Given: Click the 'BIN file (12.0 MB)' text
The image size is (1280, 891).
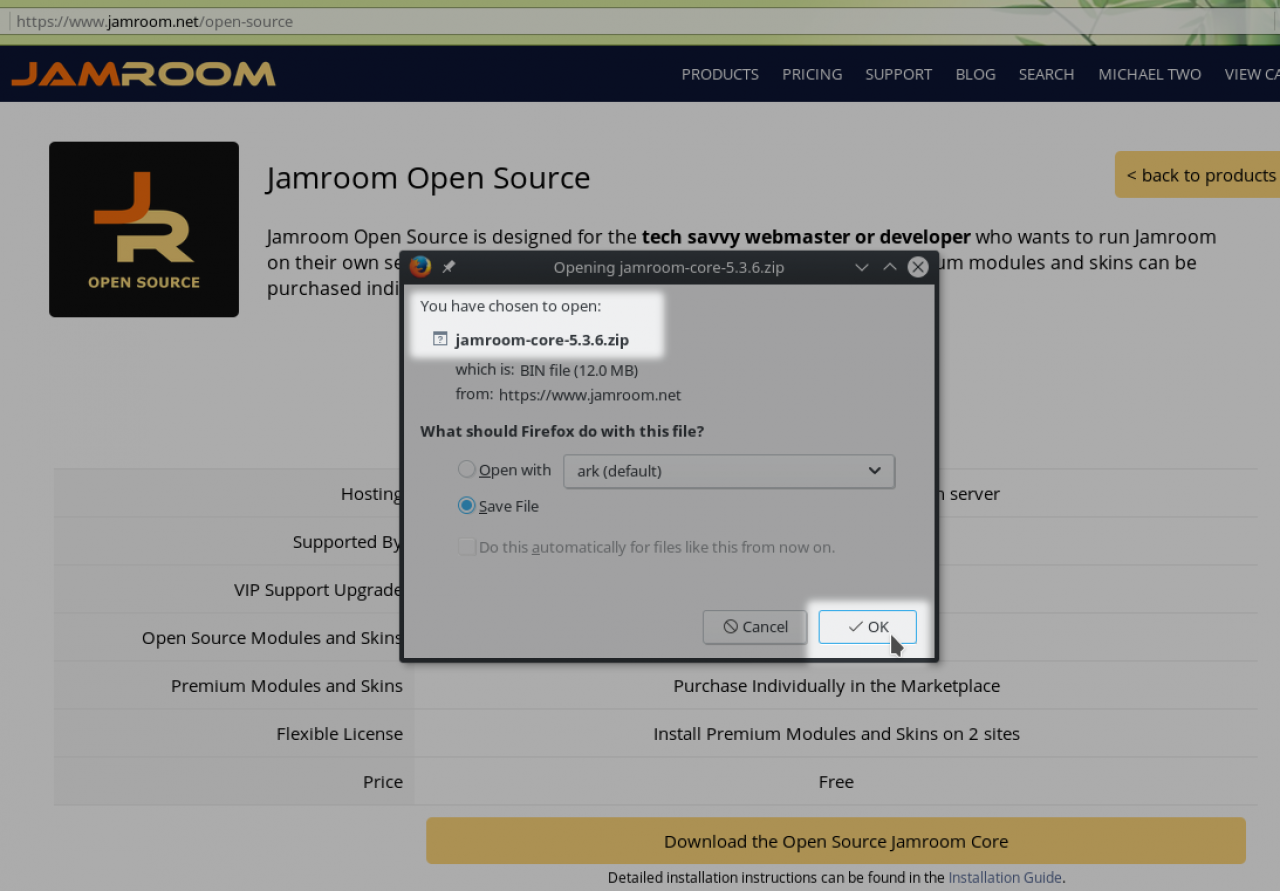Looking at the screenshot, I should [579, 370].
